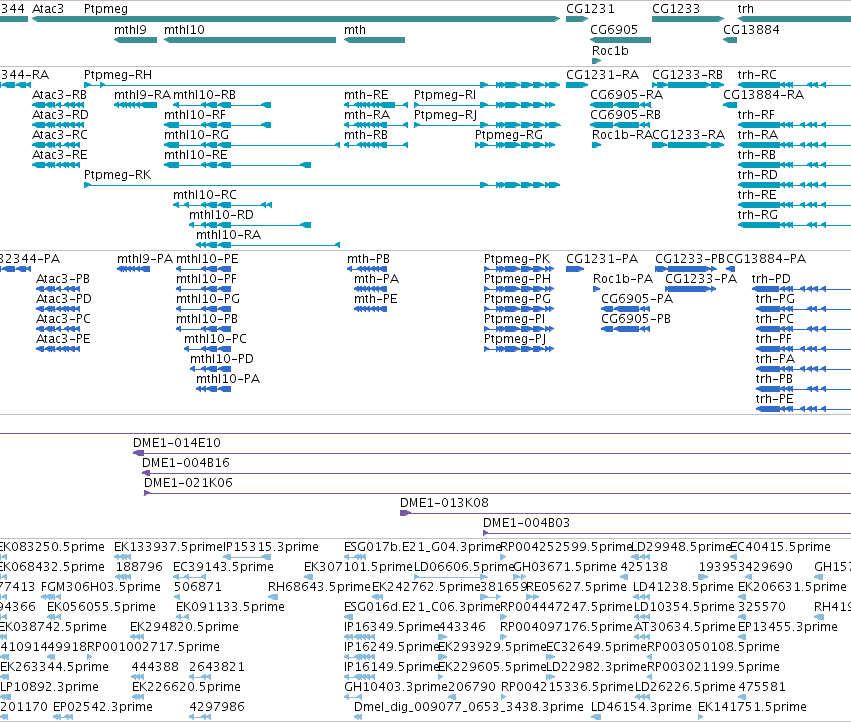The image size is (851, 722).
Task: Click the CG6905-PB protein feature
Action: click(625, 328)
